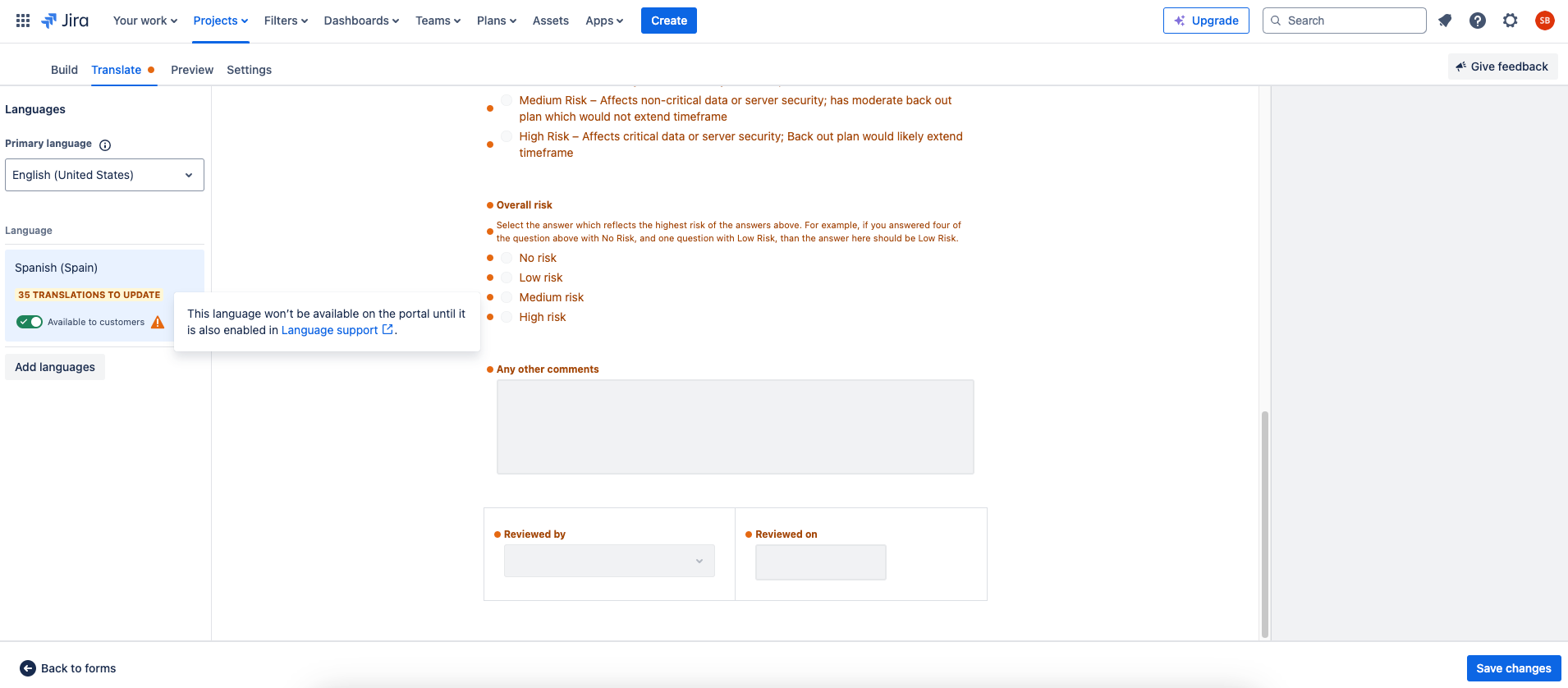
Task: Click the Any other comments text area
Action: [735, 427]
